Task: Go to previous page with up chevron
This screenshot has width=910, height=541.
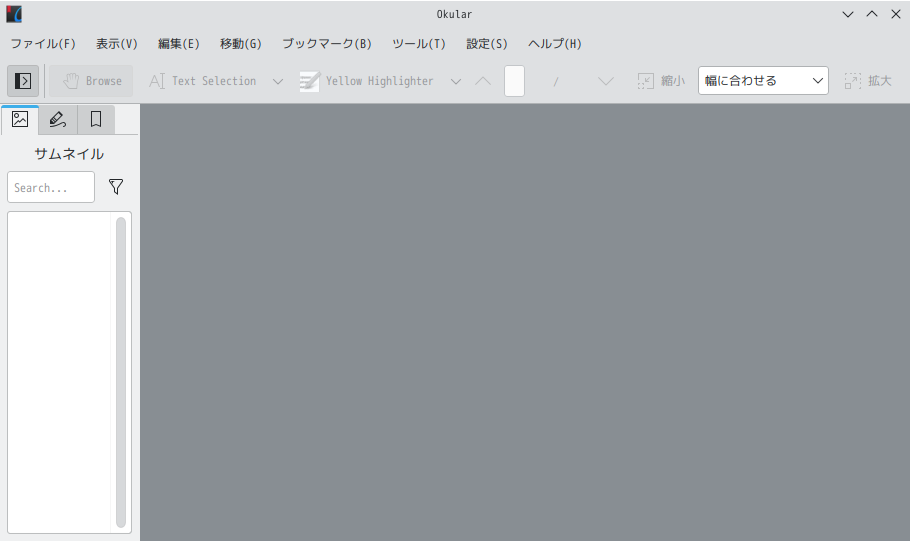Action: 483,81
